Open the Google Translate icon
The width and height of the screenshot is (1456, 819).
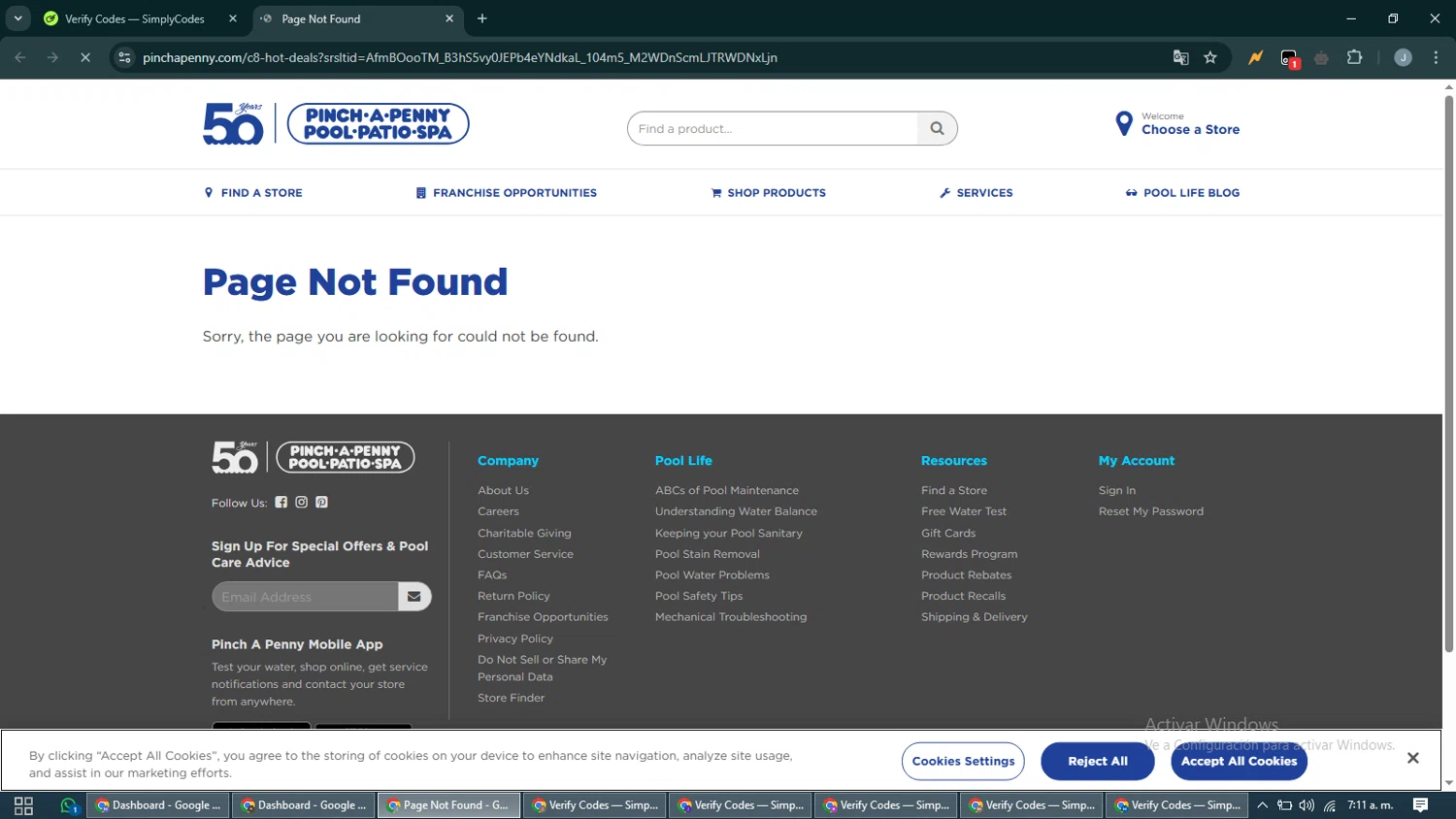pos(1181,57)
